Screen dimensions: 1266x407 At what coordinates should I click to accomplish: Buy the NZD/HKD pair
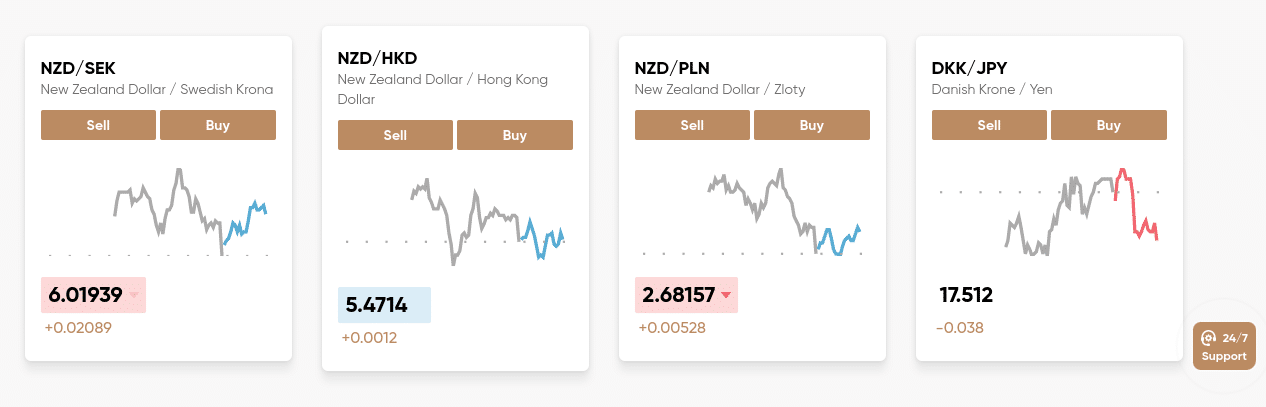(515, 135)
